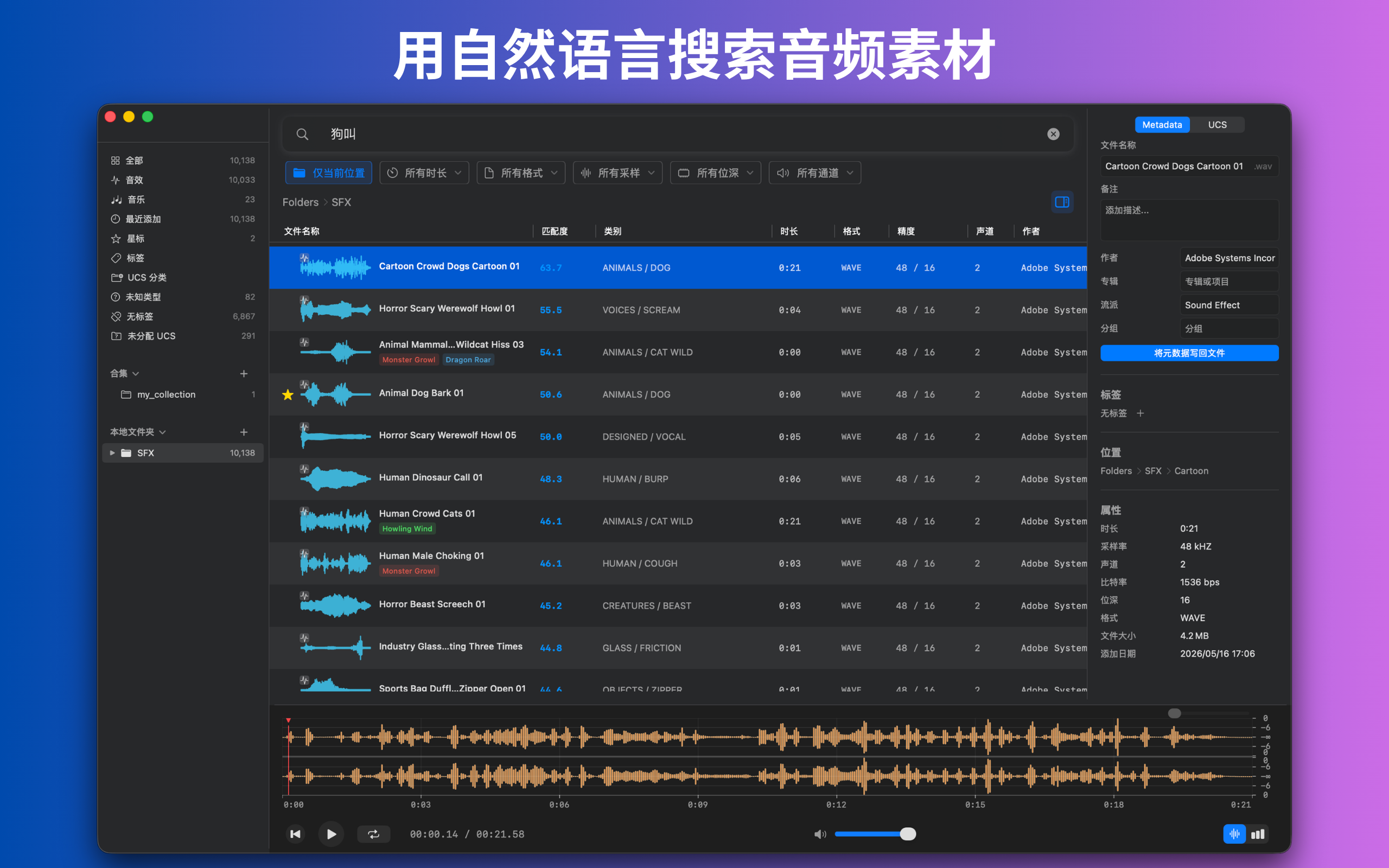Open the 所有格式 dropdown
The height and width of the screenshot is (868, 1389).
[x=520, y=173]
